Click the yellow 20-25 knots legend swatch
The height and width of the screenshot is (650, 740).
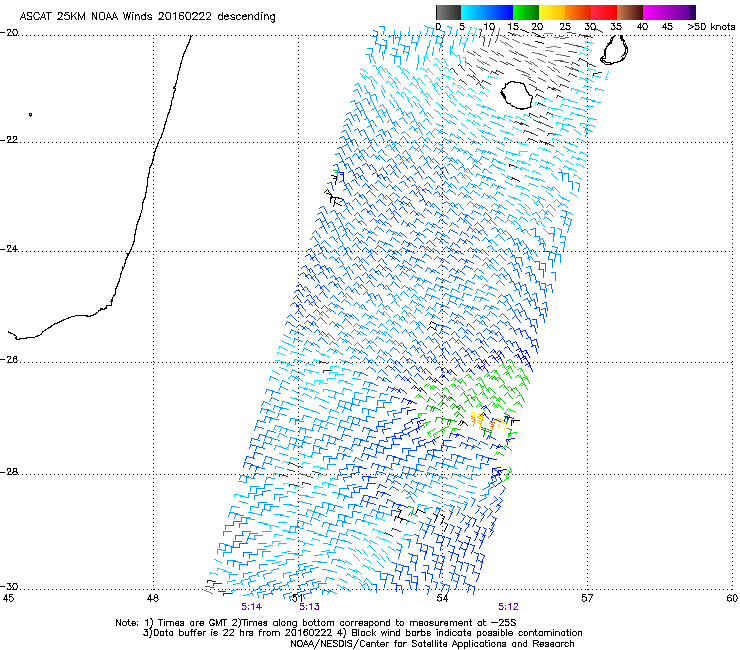(552, 12)
